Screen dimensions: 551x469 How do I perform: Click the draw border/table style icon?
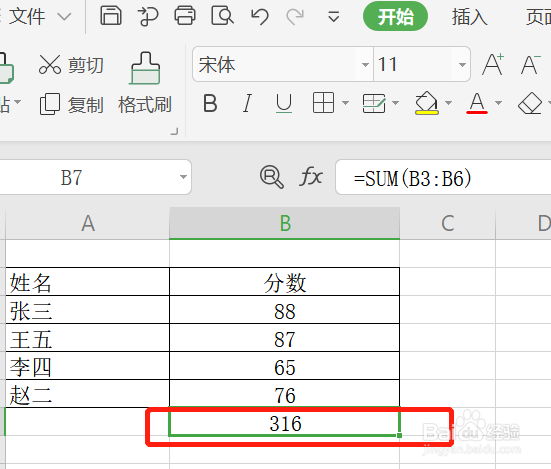pyautogui.click(x=374, y=103)
